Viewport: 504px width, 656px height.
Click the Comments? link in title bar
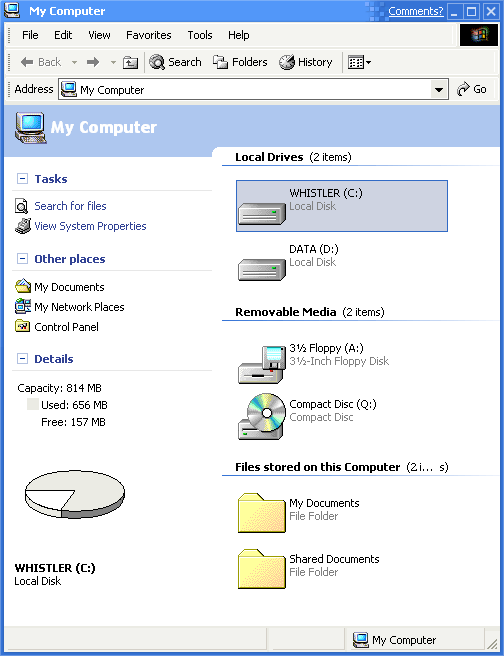click(x=415, y=11)
